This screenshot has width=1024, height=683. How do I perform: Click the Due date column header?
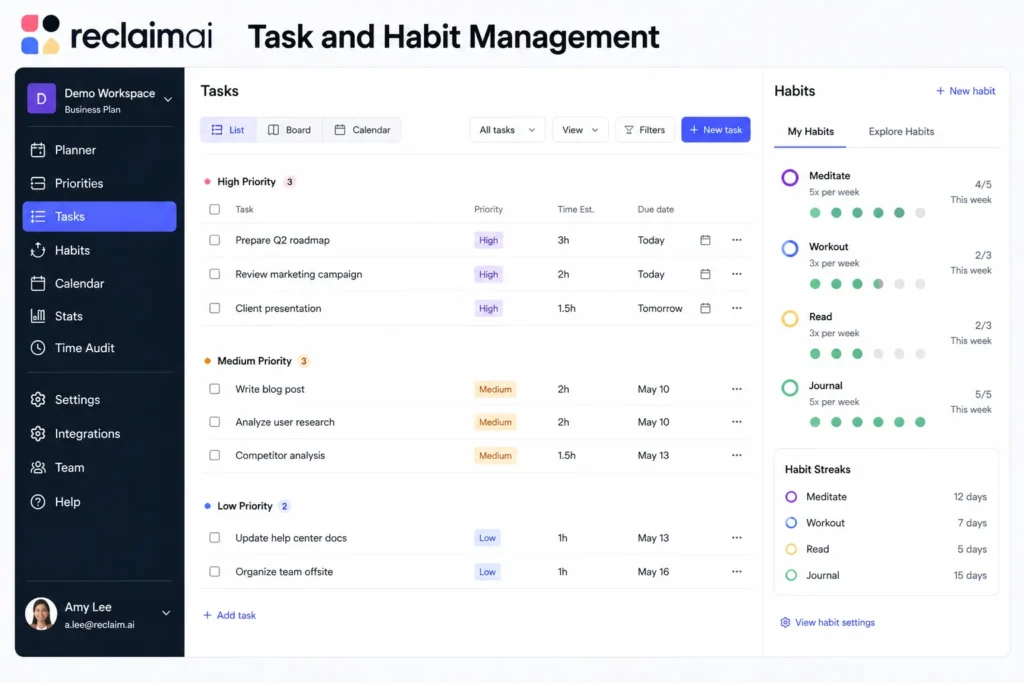point(656,209)
